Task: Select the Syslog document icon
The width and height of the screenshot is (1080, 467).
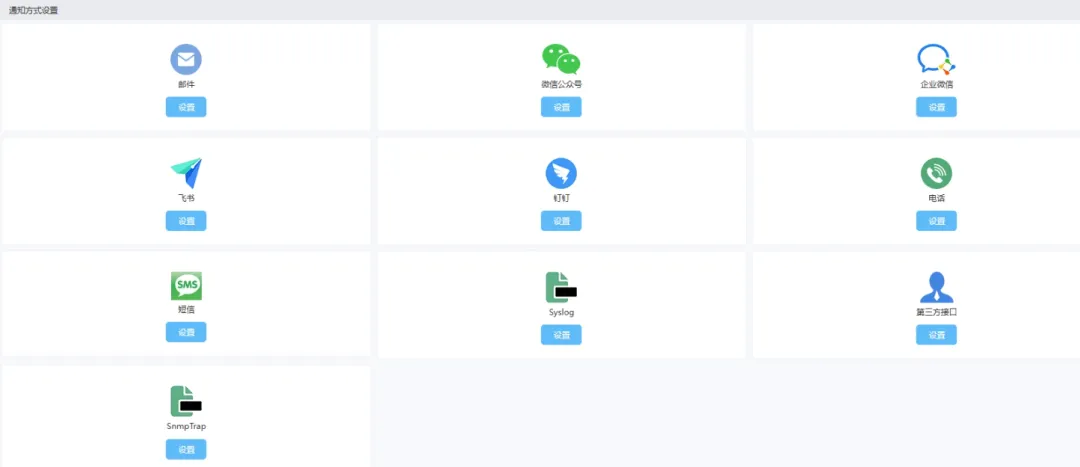Action: (561, 287)
